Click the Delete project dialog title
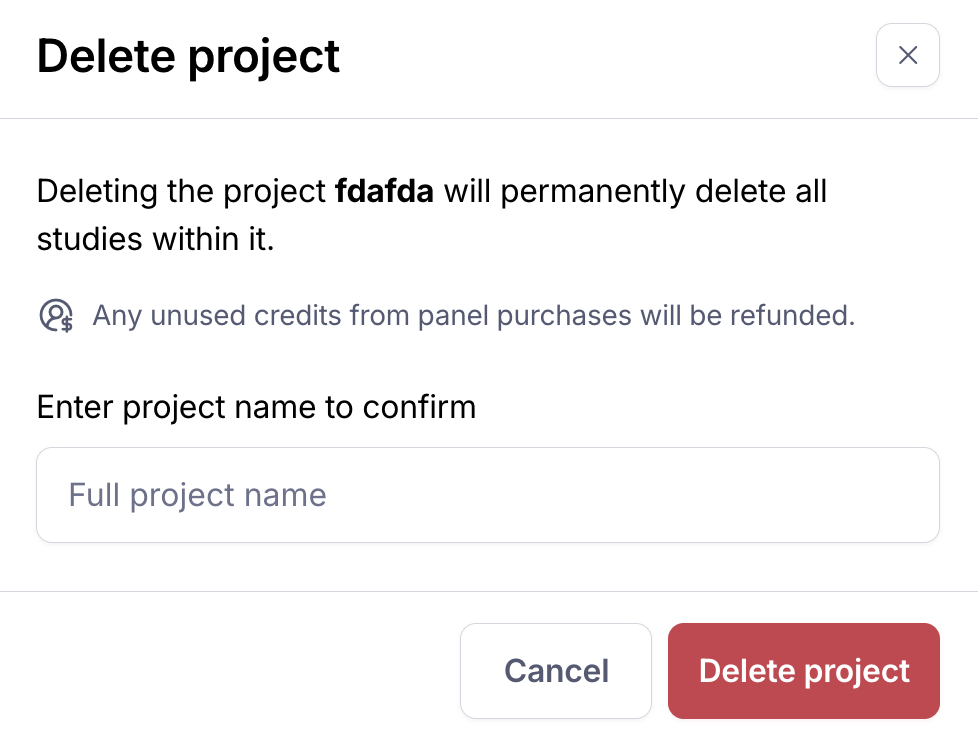 (188, 56)
